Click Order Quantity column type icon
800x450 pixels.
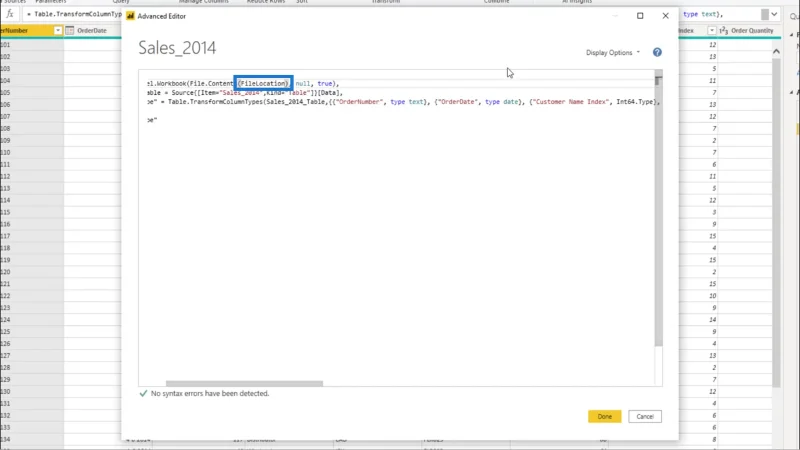point(723,31)
